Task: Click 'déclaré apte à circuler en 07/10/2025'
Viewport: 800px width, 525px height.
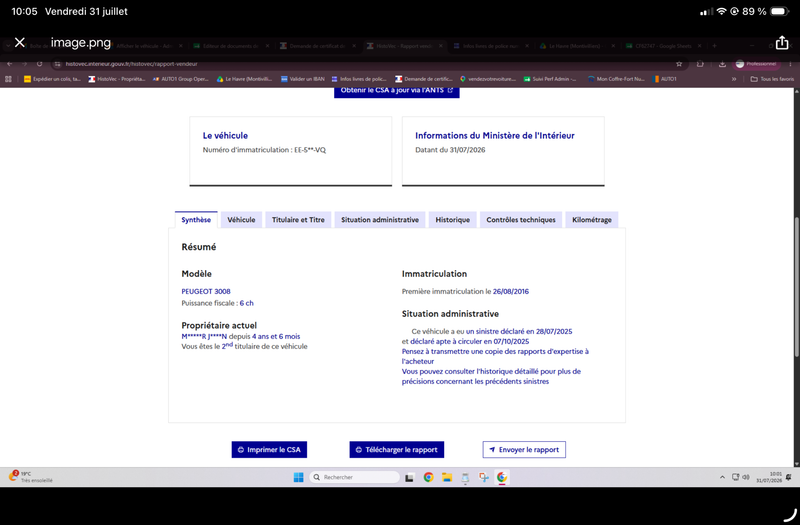Action: click(469, 341)
